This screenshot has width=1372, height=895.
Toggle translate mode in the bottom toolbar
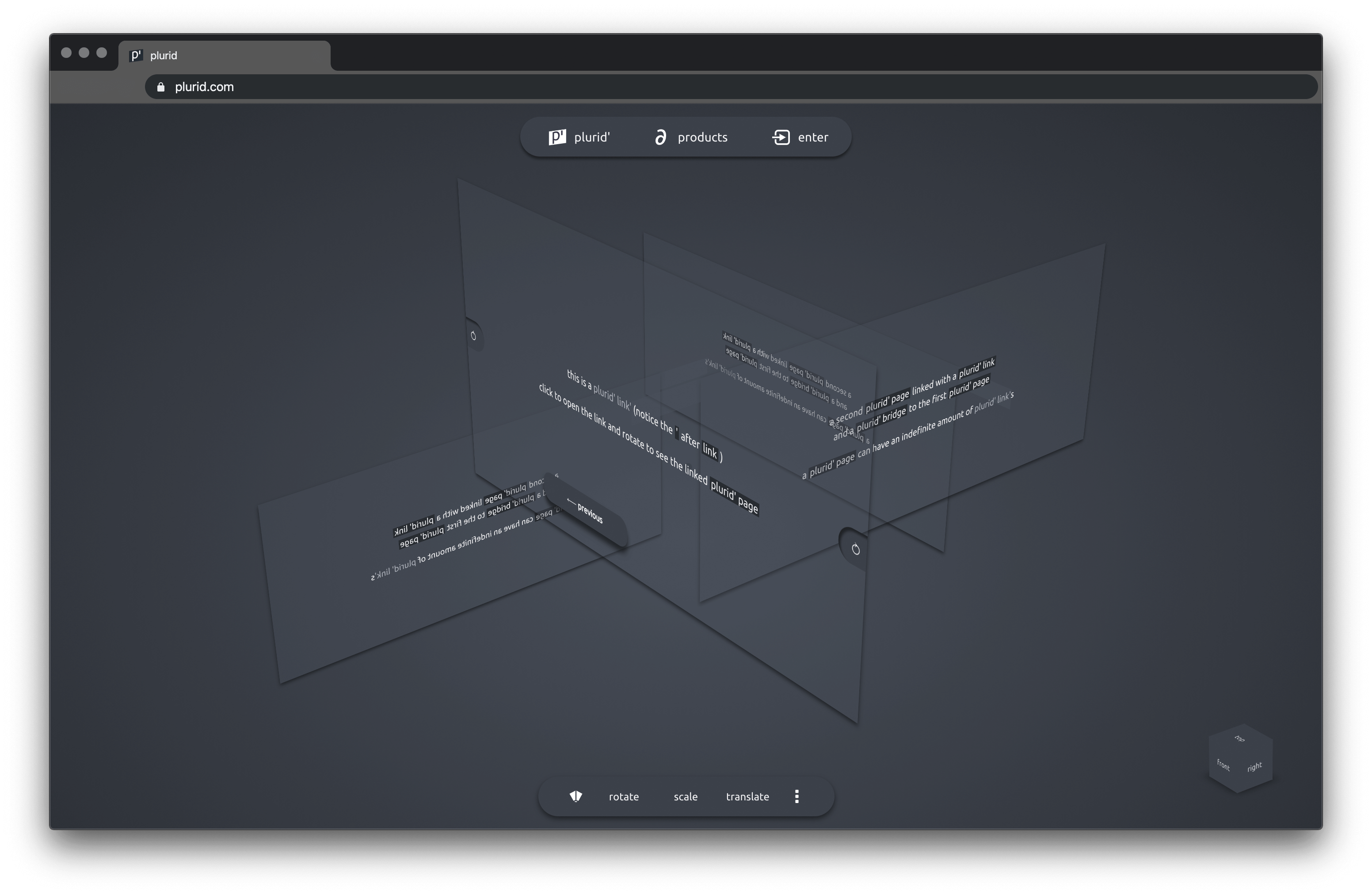[x=747, y=796]
